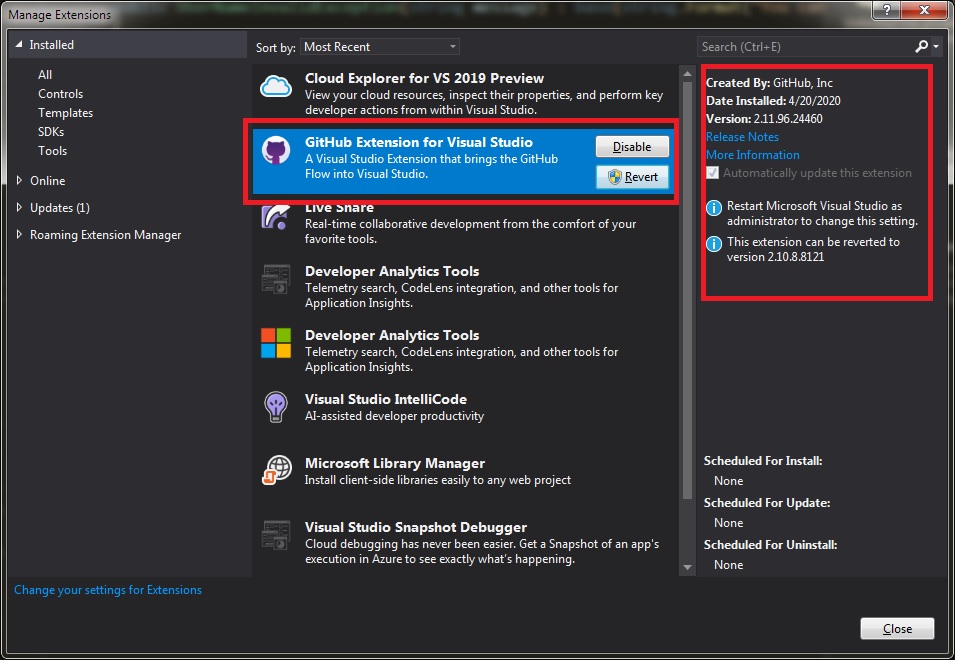Click the search magnifier icon
Viewport: 955px width, 660px height.
922,46
